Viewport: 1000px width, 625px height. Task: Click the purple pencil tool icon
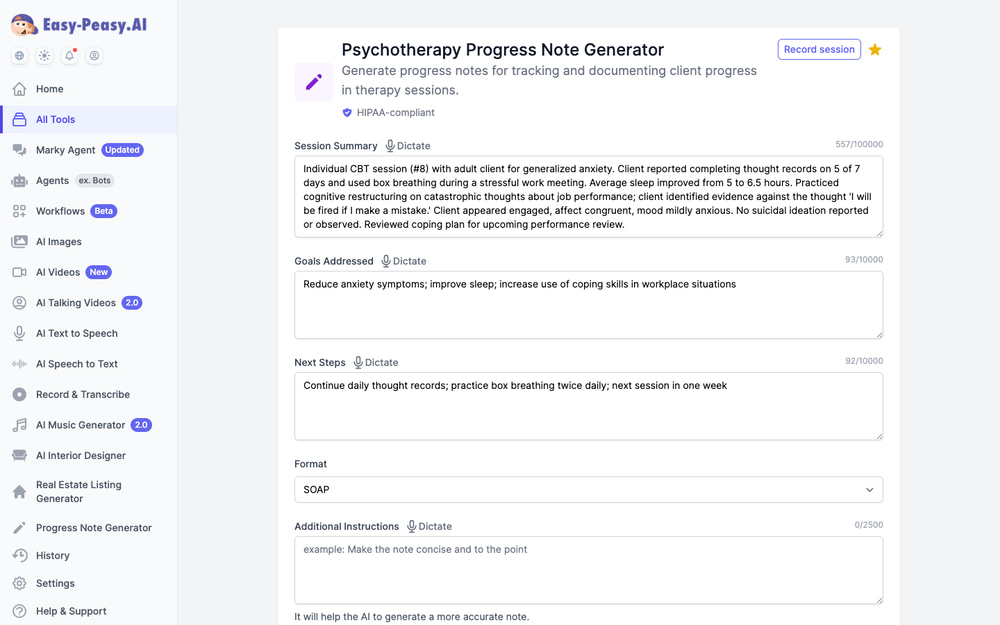pyautogui.click(x=314, y=82)
